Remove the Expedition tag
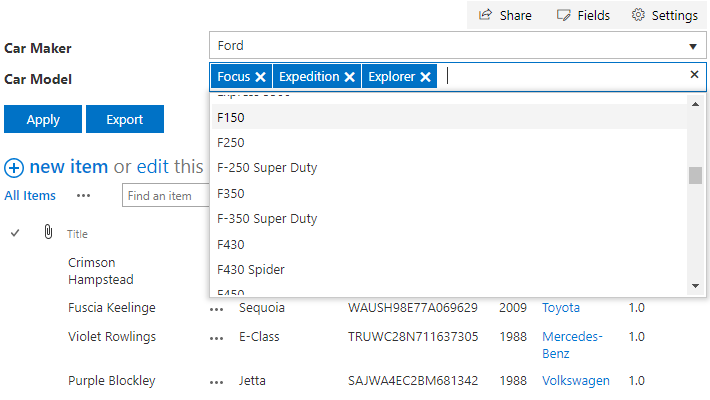This screenshot has height=400, width=710. click(x=350, y=77)
